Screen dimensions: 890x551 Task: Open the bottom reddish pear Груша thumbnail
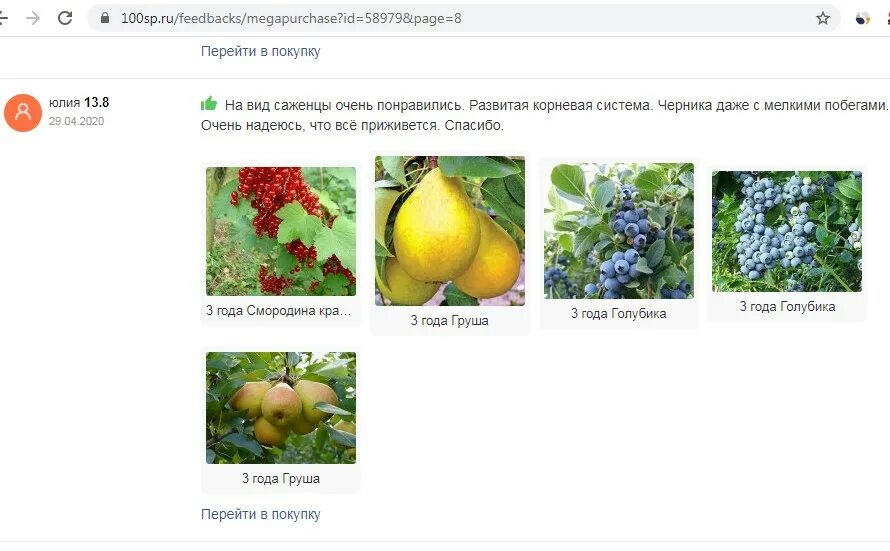coord(281,408)
